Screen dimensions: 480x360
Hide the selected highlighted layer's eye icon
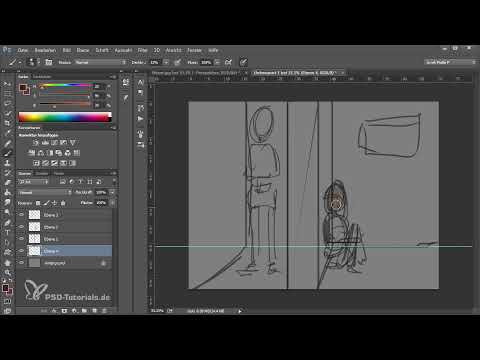coord(22,251)
